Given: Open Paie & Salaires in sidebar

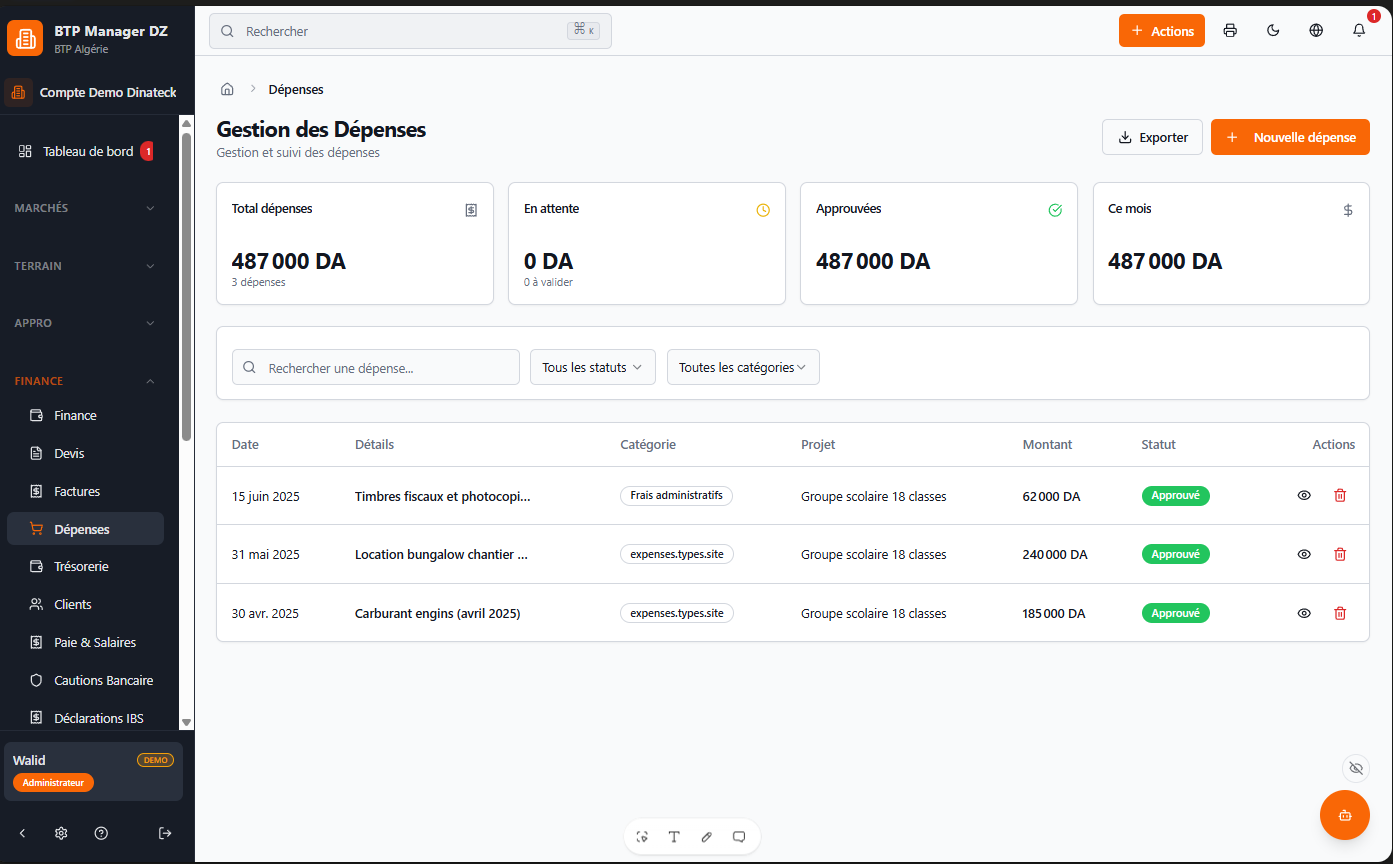Looking at the screenshot, I should coord(85,642).
